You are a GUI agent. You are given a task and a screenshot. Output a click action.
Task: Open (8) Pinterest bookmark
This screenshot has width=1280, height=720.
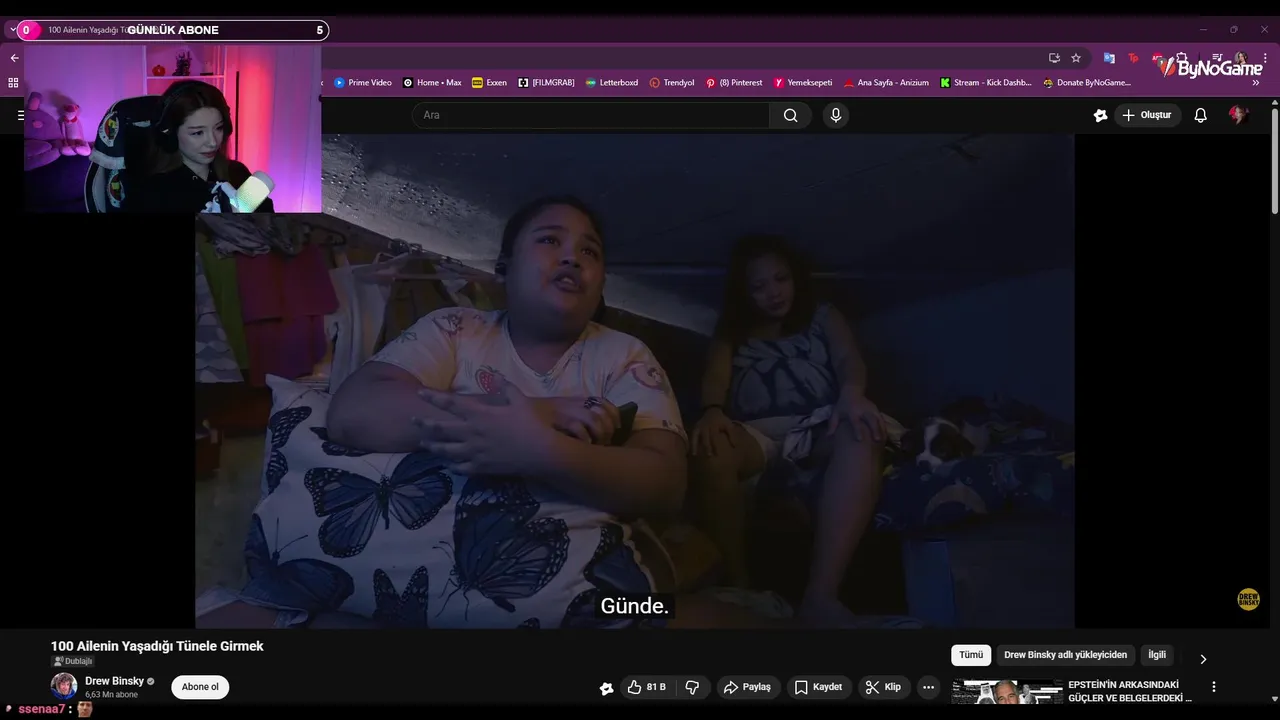pyautogui.click(x=734, y=83)
